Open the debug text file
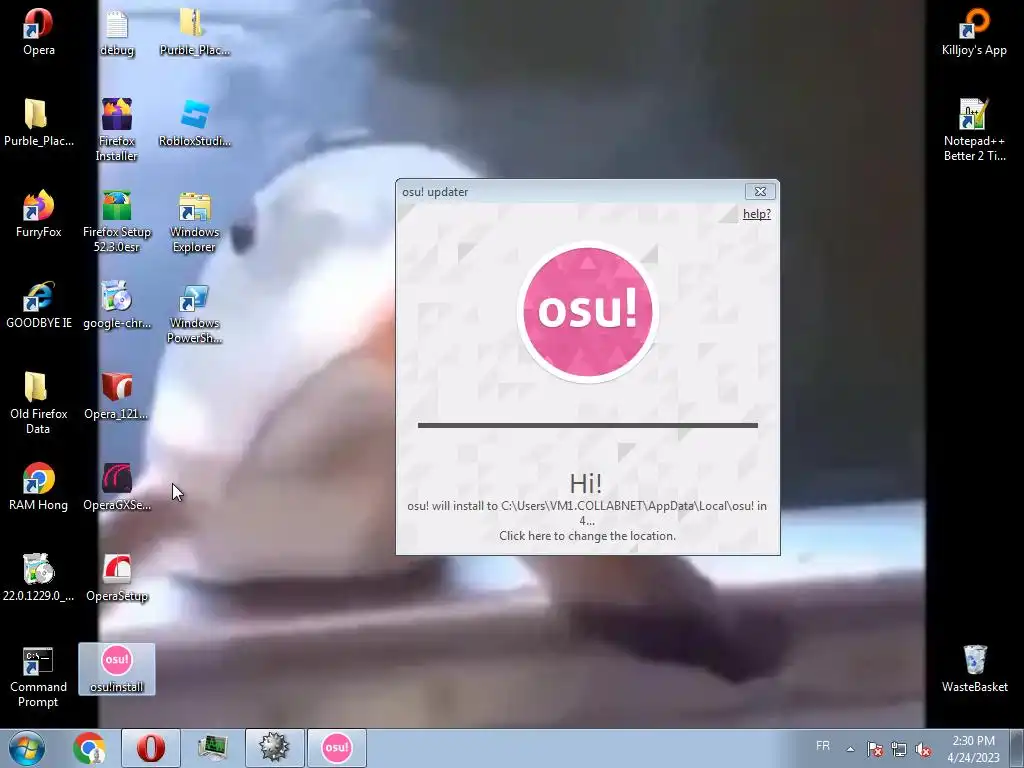Image resolution: width=1024 pixels, height=768 pixels. [x=117, y=31]
